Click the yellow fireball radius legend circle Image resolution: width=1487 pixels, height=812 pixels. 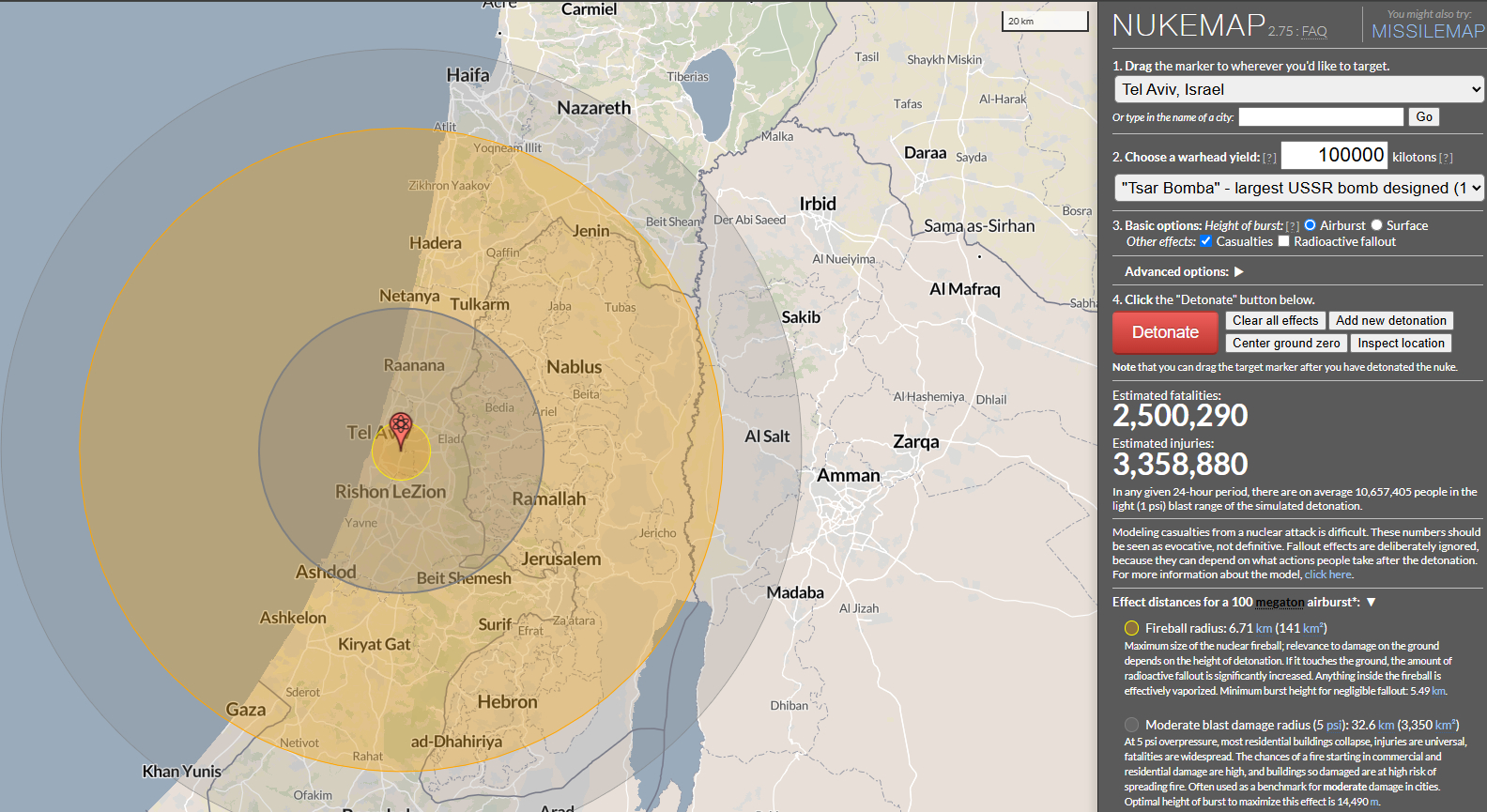click(1131, 628)
